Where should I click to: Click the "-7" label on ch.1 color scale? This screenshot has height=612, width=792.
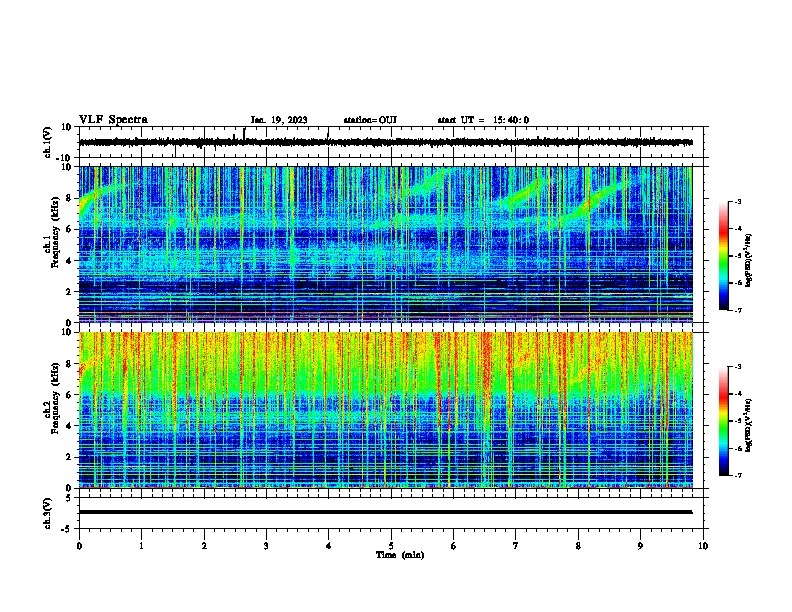coord(737,310)
